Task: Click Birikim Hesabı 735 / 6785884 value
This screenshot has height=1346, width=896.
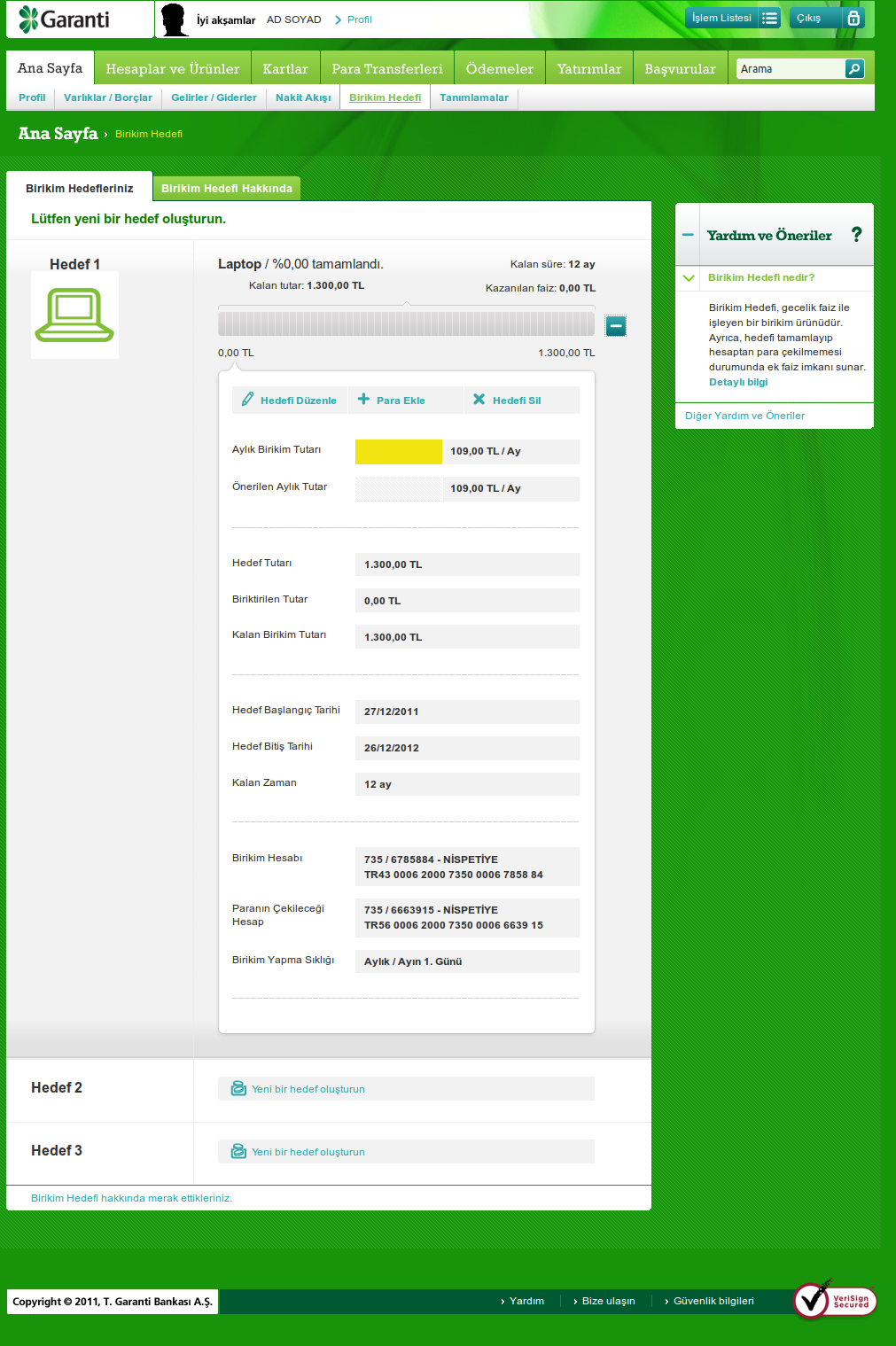Action: 467,867
